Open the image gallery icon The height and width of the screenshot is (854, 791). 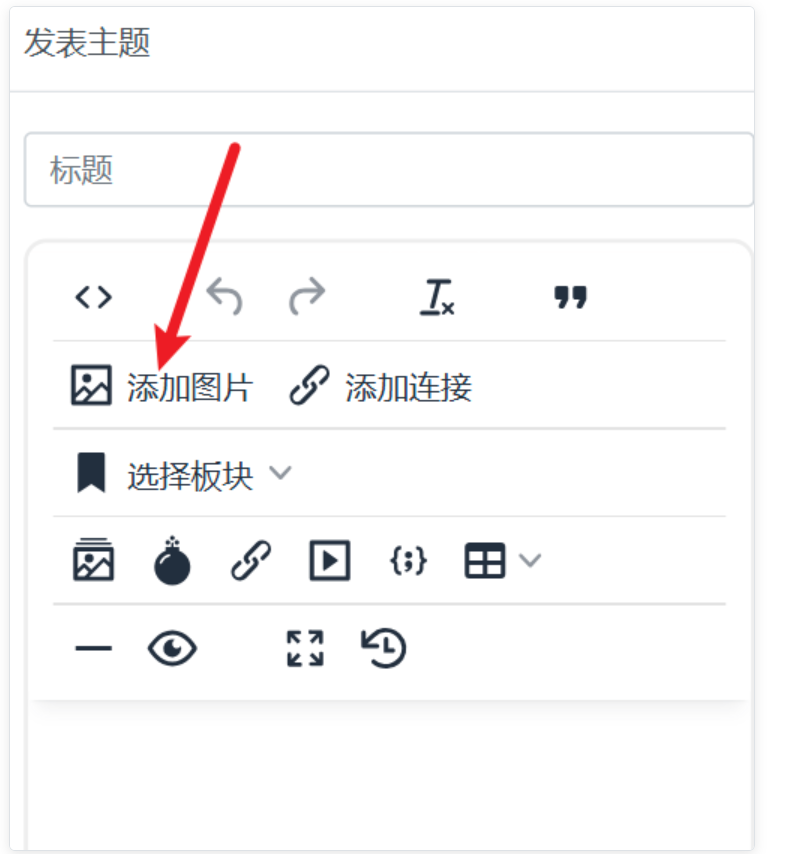(93, 559)
